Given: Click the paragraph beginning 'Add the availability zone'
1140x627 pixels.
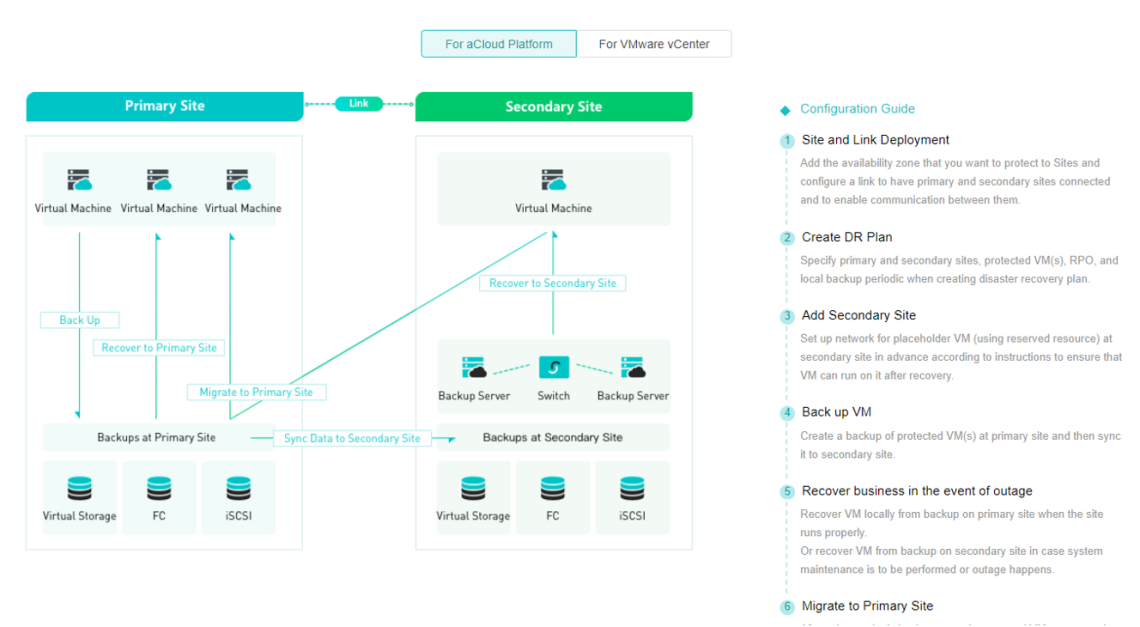Looking at the screenshot, I should click(955, 181).
